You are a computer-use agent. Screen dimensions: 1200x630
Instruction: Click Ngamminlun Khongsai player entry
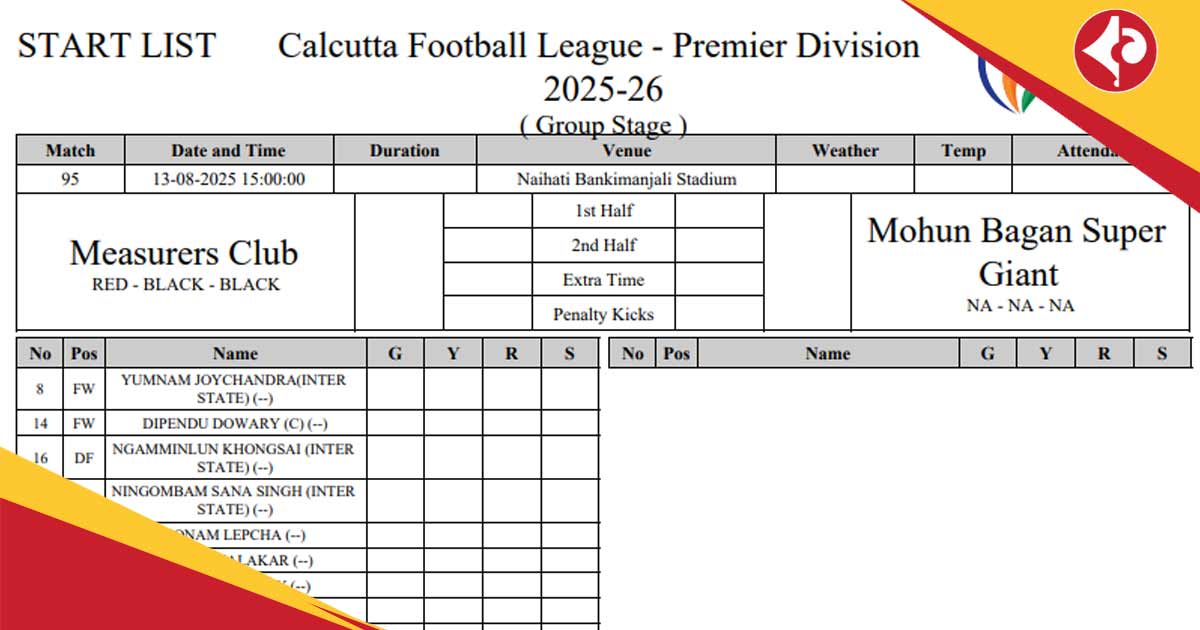pos(234,458)
